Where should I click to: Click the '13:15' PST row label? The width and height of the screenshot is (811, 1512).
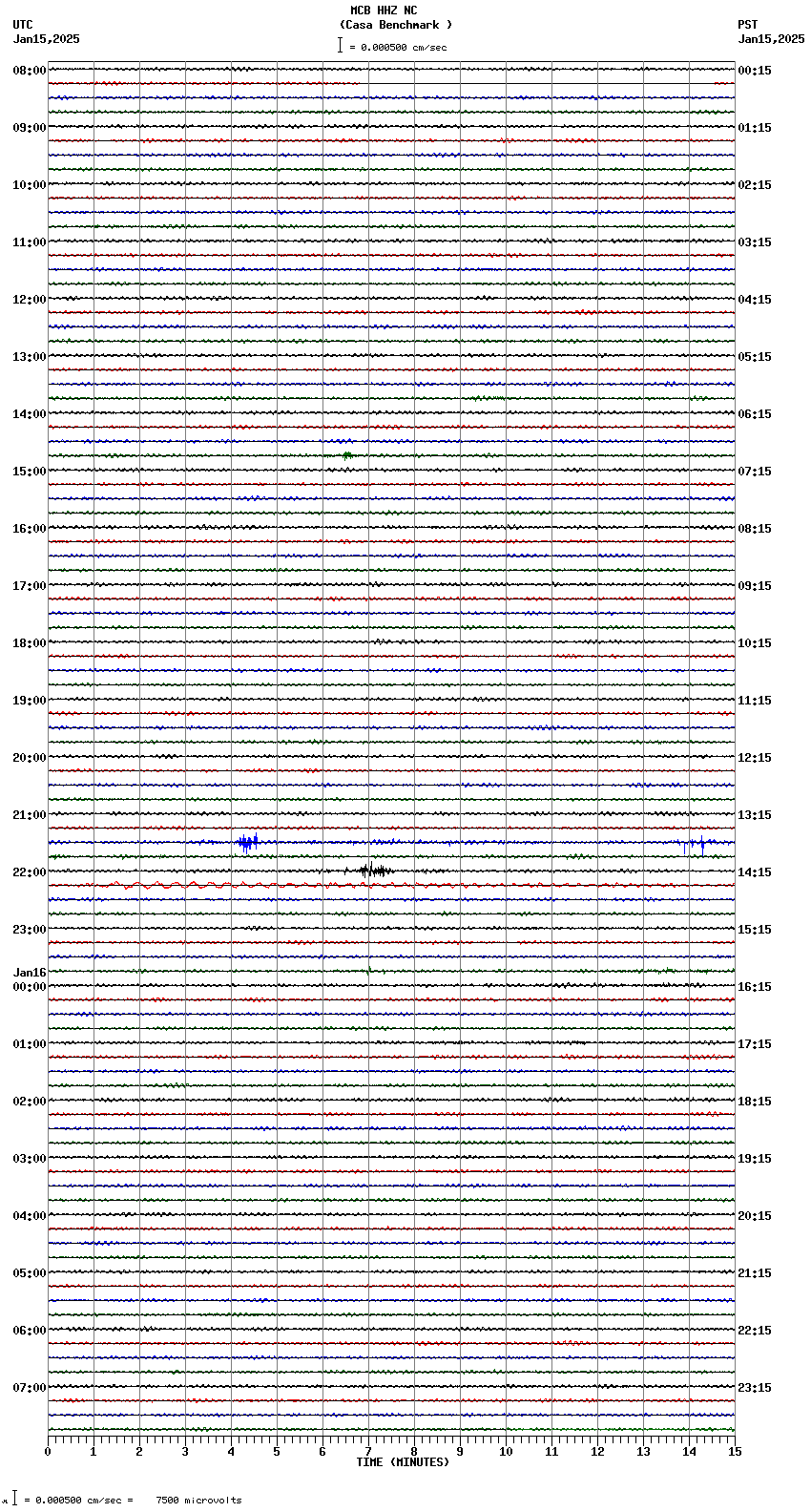755,815
